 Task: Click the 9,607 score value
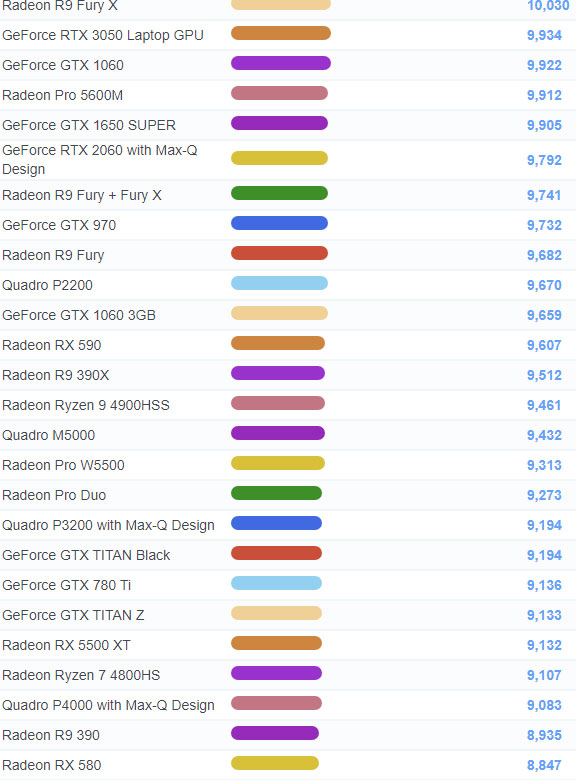point(544,345)
